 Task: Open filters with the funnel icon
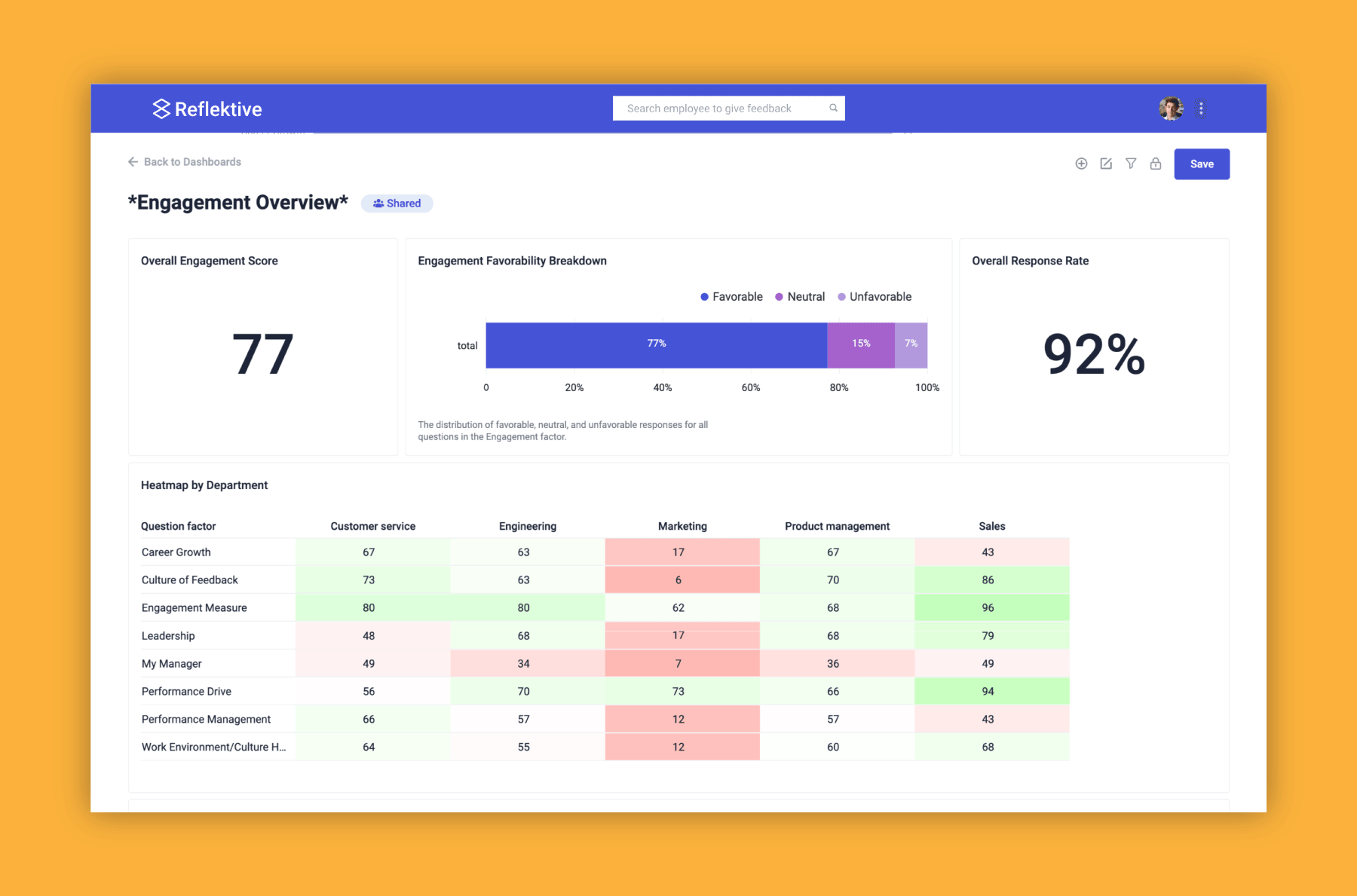tap(1131, 164)
